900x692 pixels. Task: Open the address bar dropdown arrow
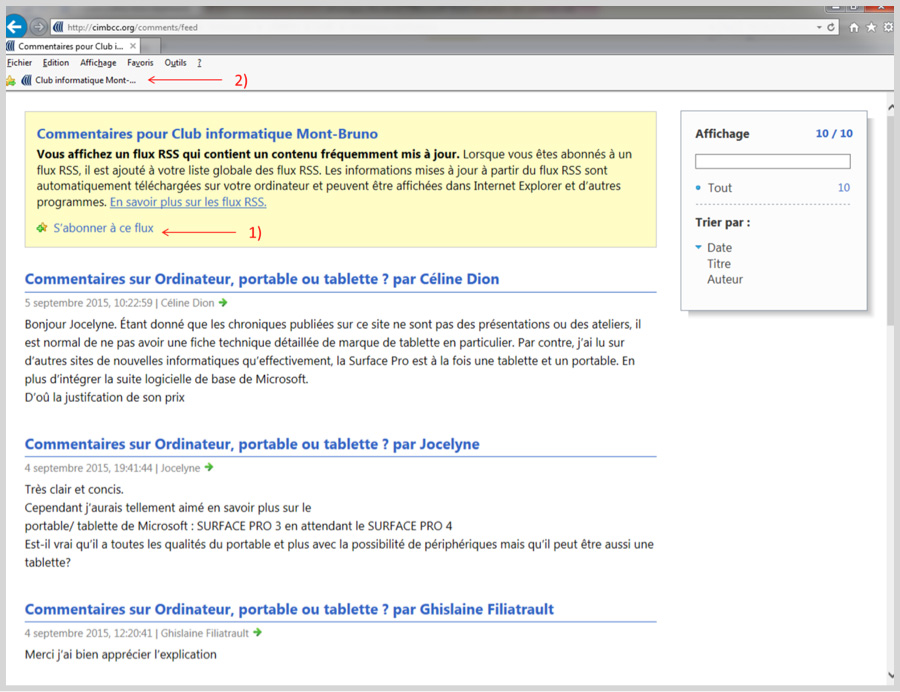[x=818, y=27]
